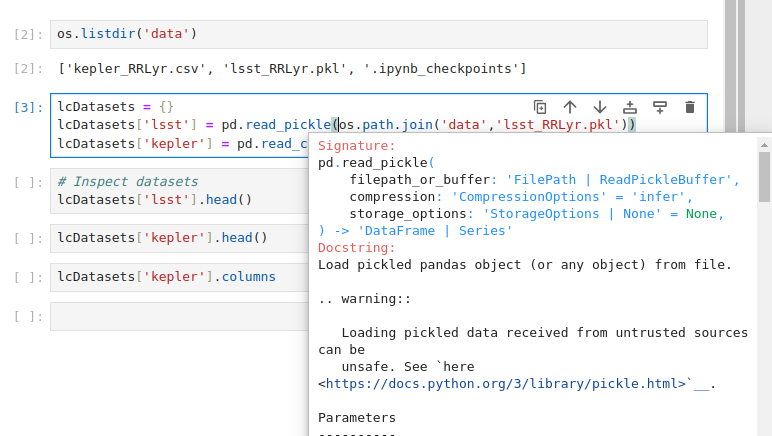Click 'Load pickled pandas object' docstring line
772x436 pixels.
click(x=525, y=265)
